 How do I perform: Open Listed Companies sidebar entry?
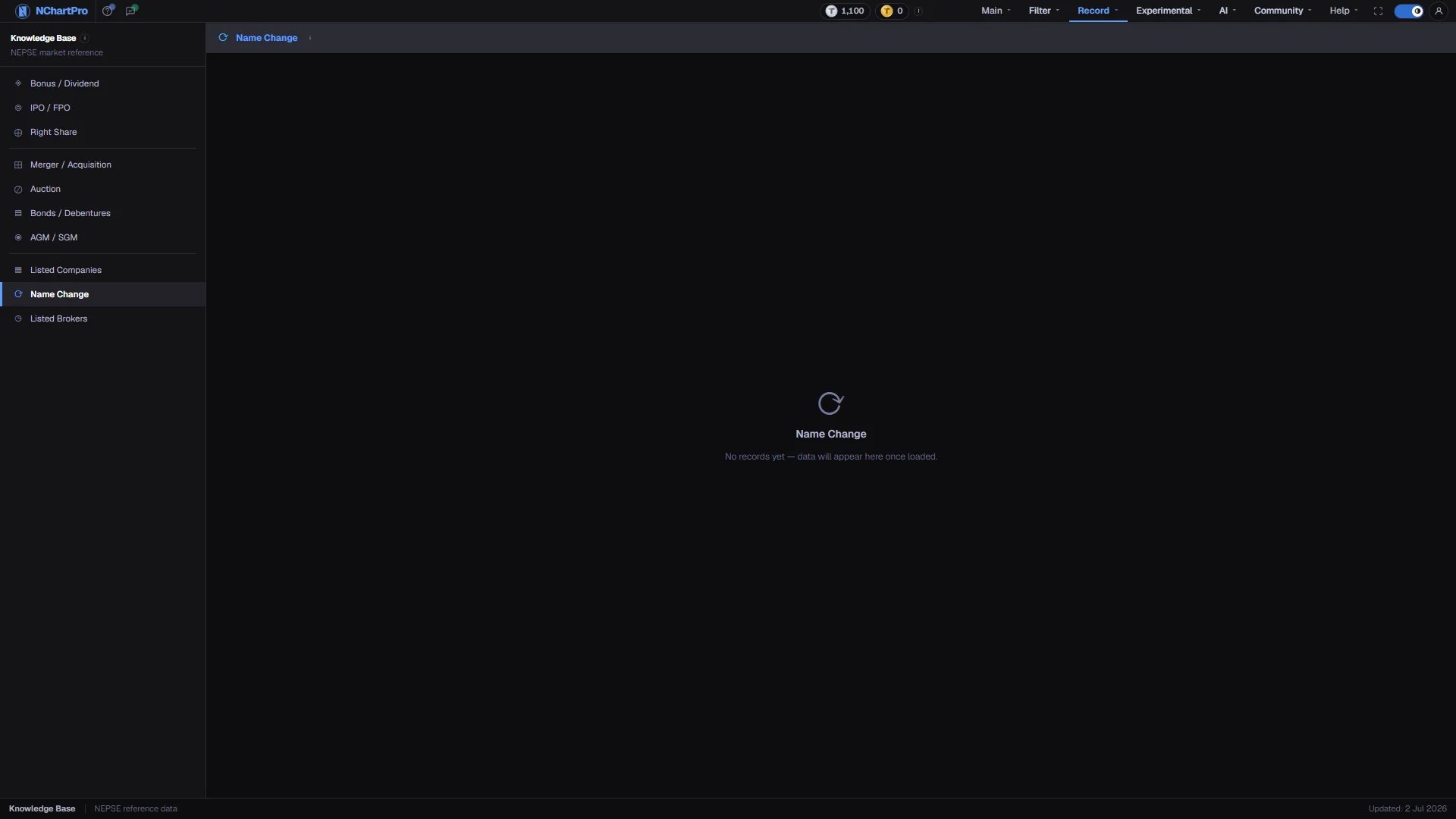pos(102,270)
